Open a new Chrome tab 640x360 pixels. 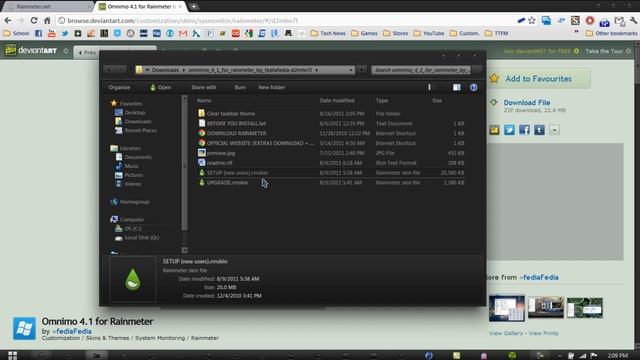click(193, 7)
